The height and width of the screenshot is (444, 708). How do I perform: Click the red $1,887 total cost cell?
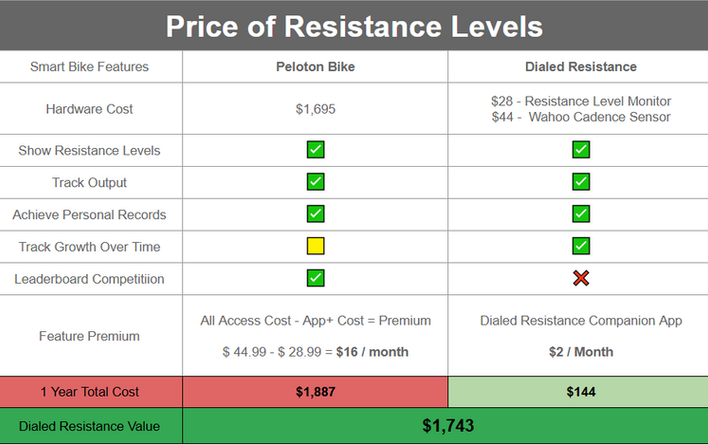pyautogui.click(x=315, y=392)
